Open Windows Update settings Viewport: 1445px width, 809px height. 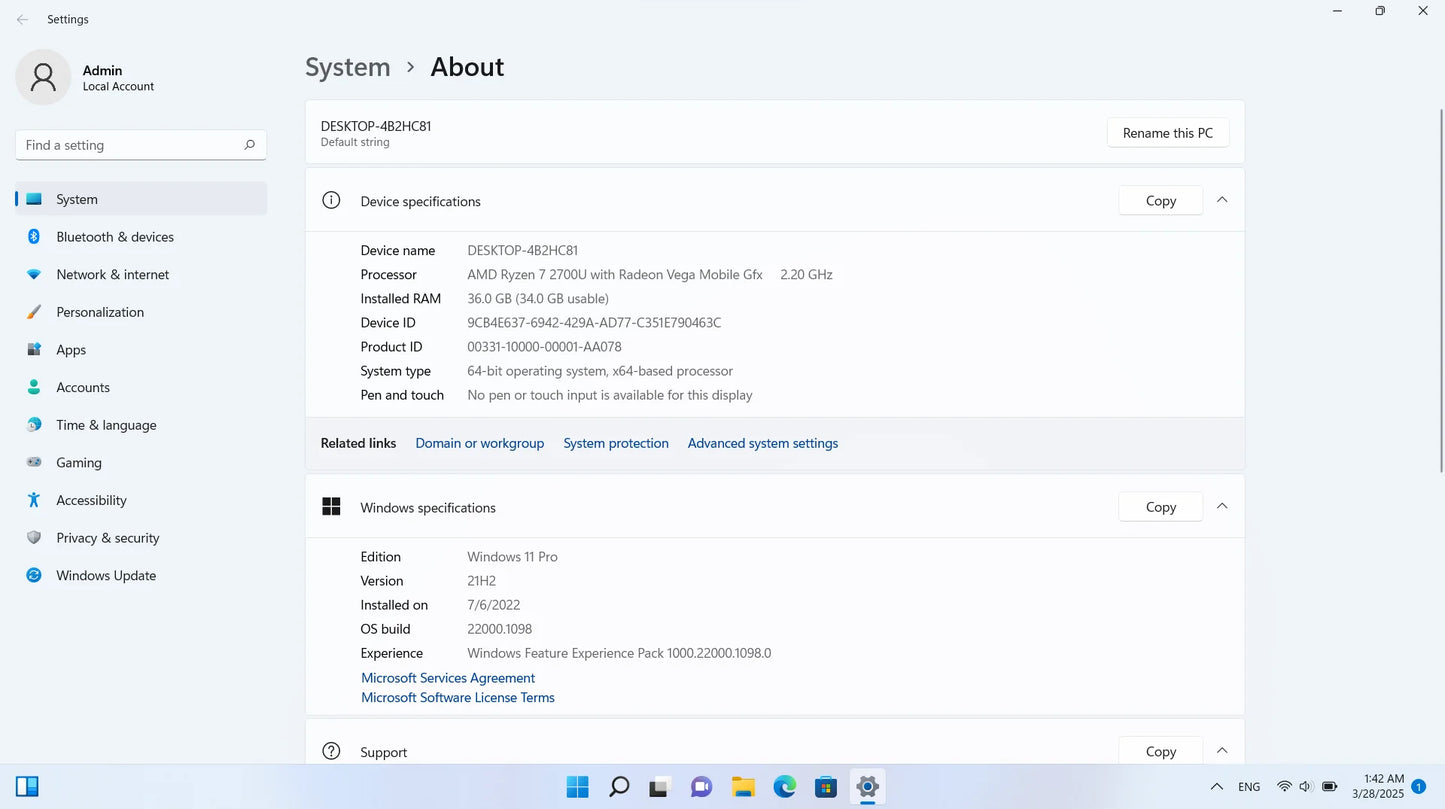[x=106, y=575]
